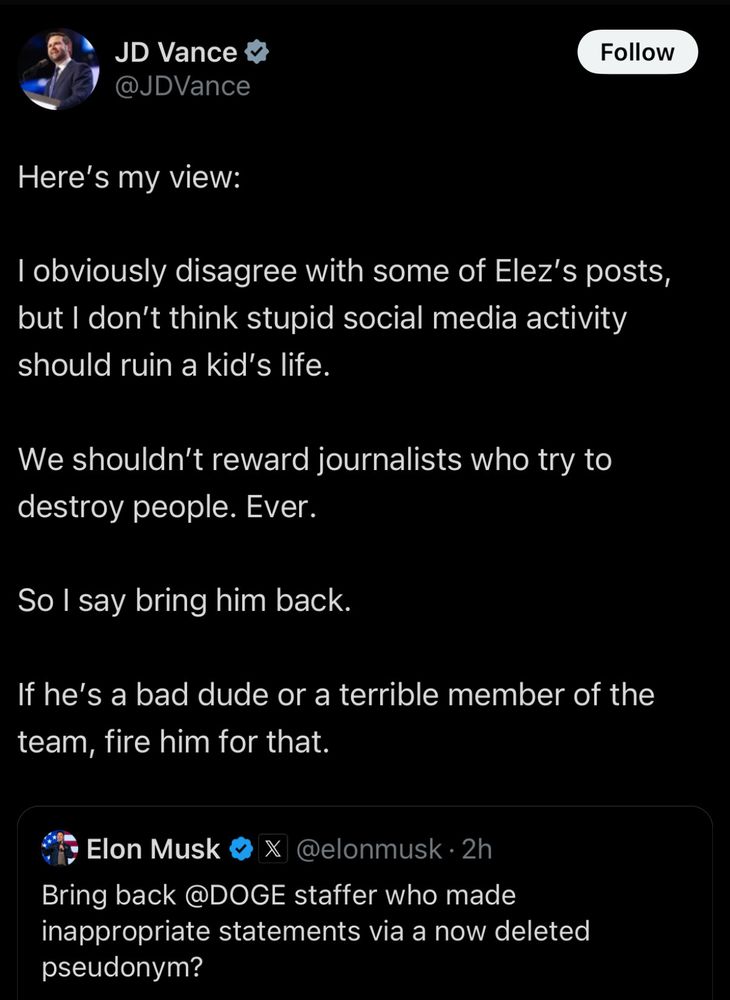
Task: Open the JD Vance display name
Action: click(176, 53)
